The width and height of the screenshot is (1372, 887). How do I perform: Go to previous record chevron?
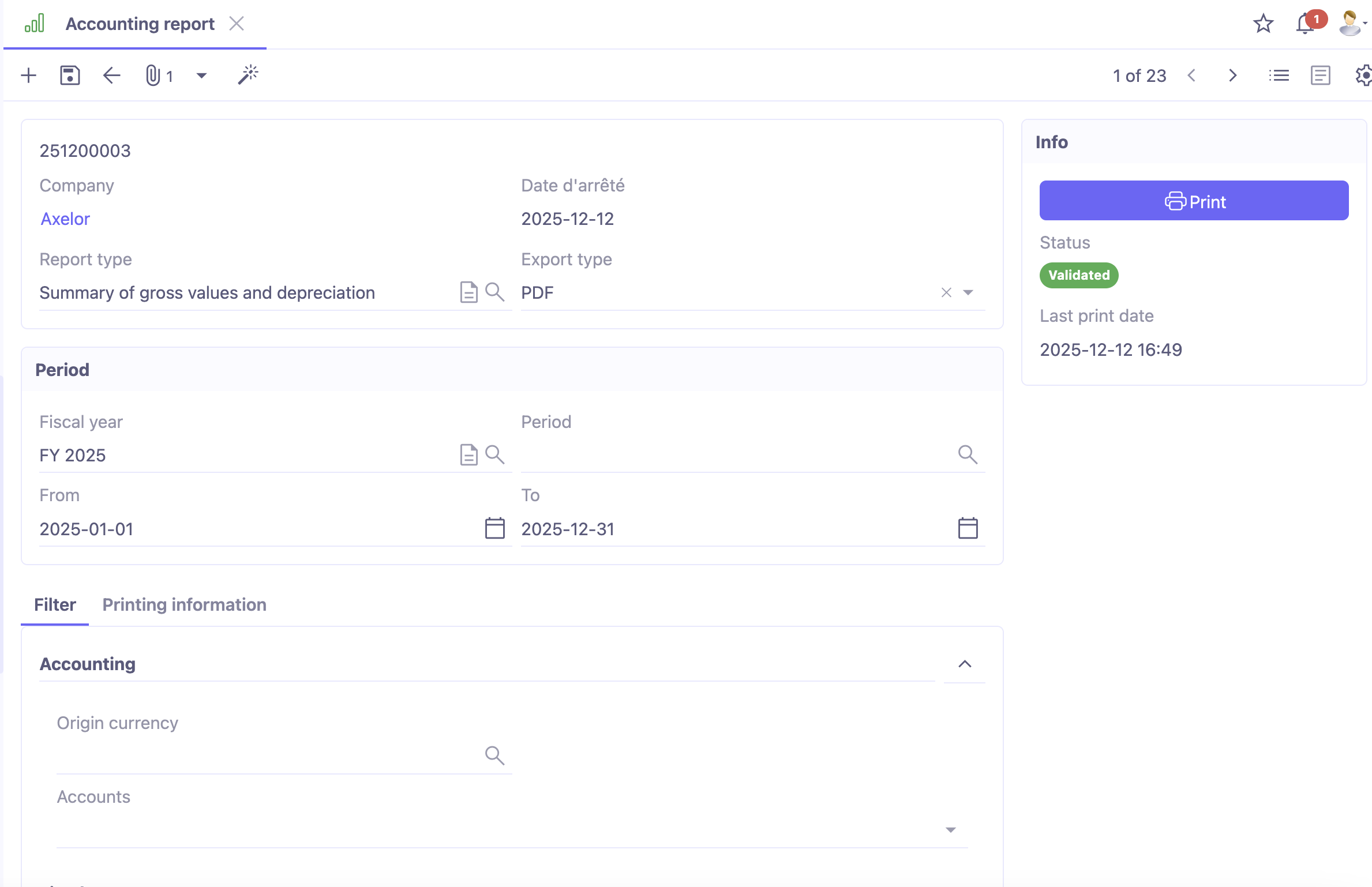pos(1191,76)
